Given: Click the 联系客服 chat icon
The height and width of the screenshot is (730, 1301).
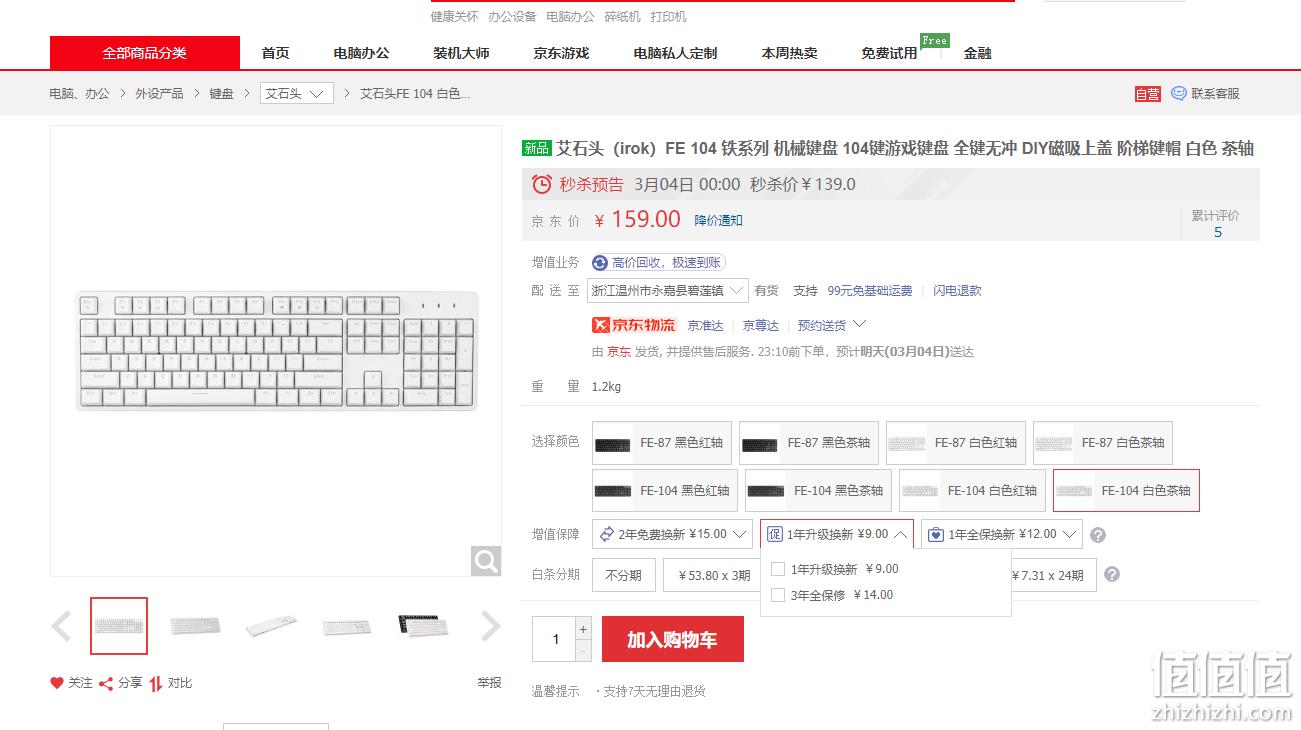Looking at the screenshot, I should click(x=1179, y=93).
